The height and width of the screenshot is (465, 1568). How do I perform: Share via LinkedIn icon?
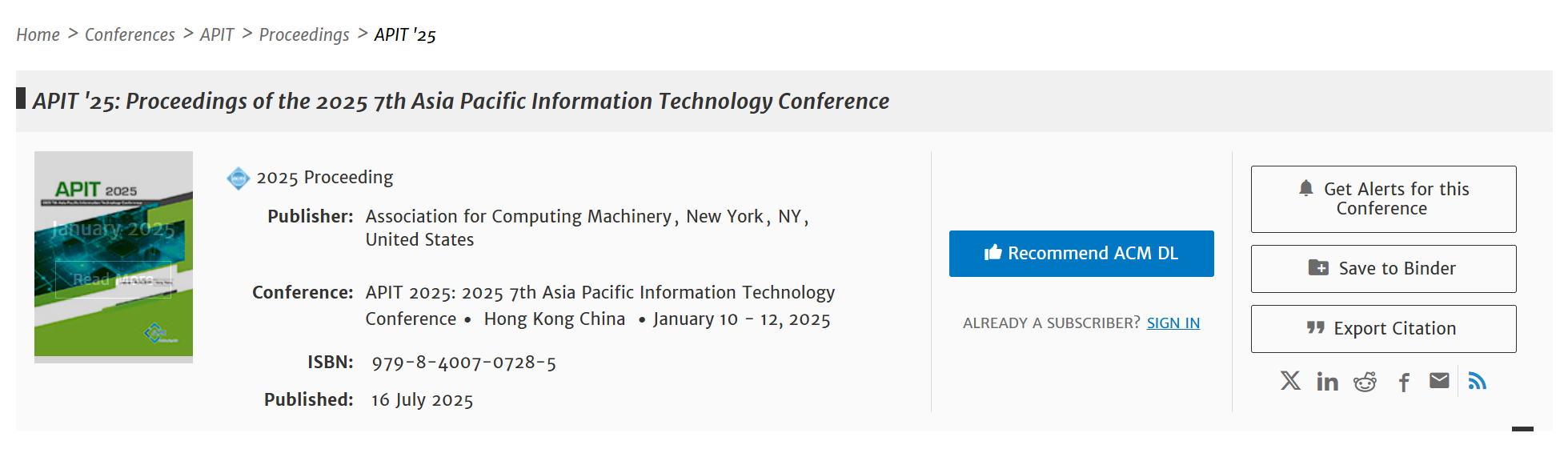click(1327, 382)
